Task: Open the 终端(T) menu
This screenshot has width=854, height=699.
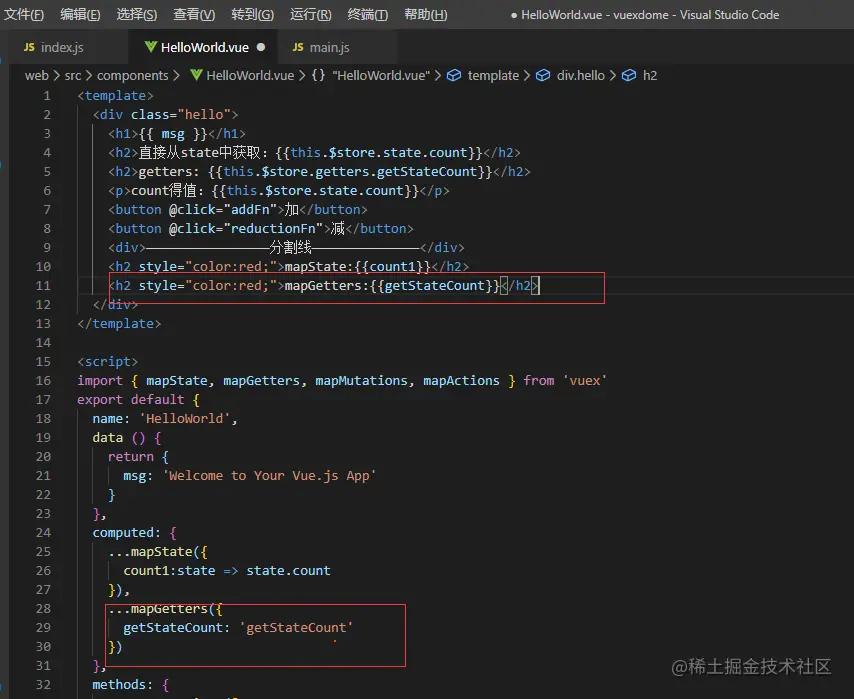Action: coord(368,14)
